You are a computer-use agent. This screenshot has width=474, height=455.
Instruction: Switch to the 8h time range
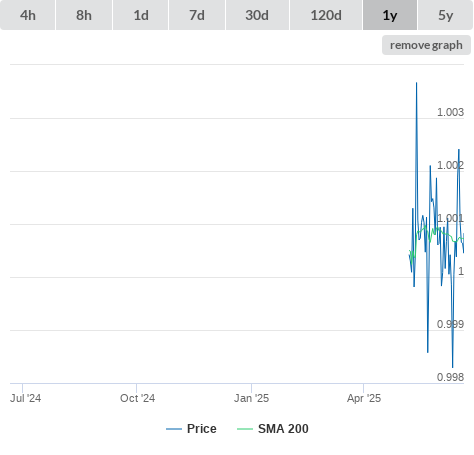pyautogui.click(x=84, y=15)
